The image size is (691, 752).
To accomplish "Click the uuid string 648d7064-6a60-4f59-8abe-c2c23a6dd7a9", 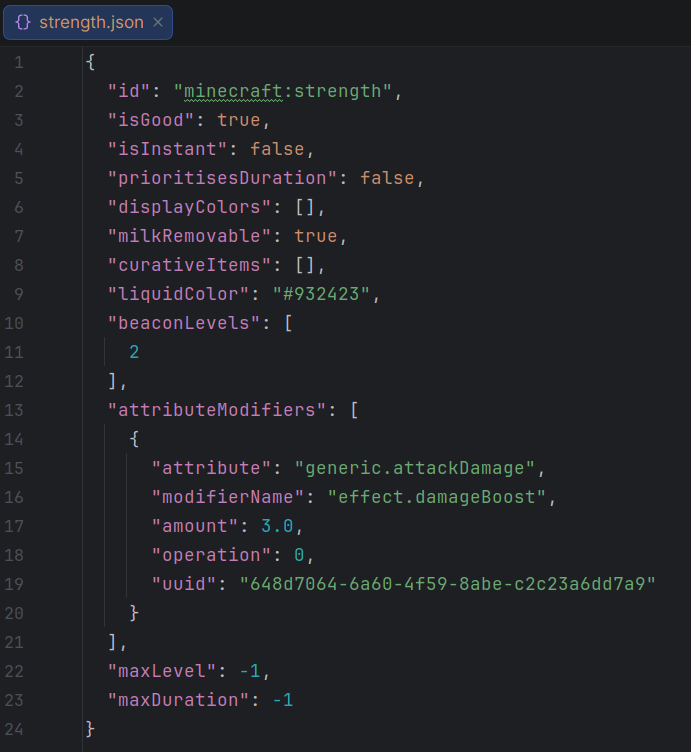I will [x=447, y=584].
